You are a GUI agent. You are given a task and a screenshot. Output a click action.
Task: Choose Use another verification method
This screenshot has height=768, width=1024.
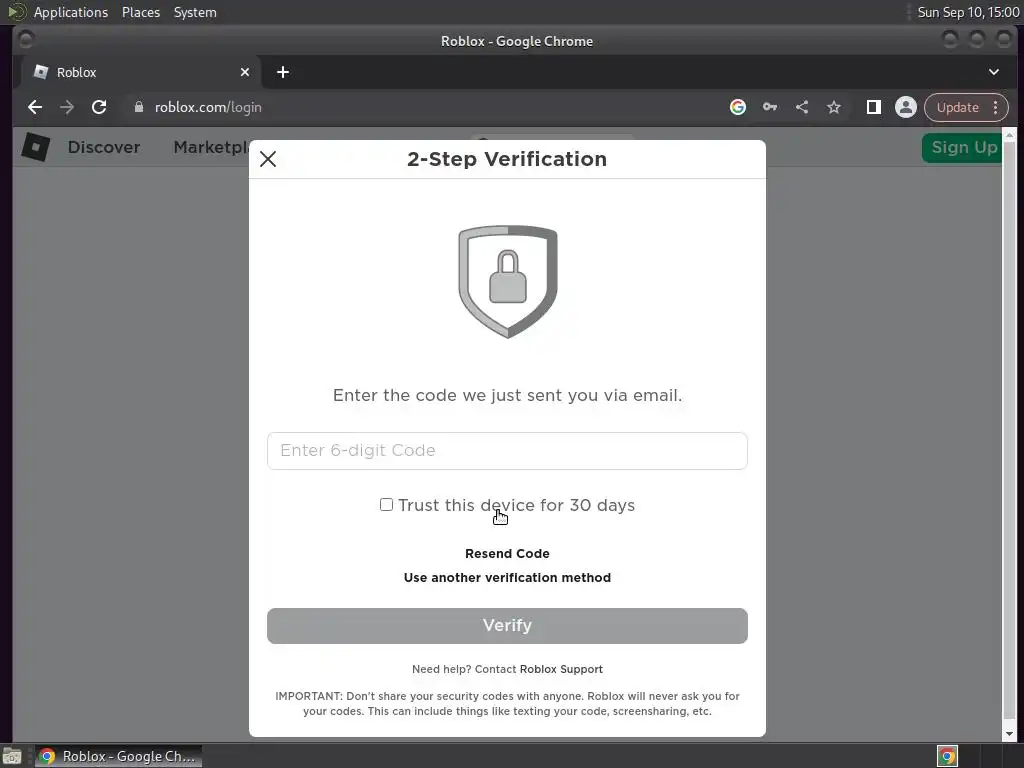pyautogui.click(x=507, y=577)
